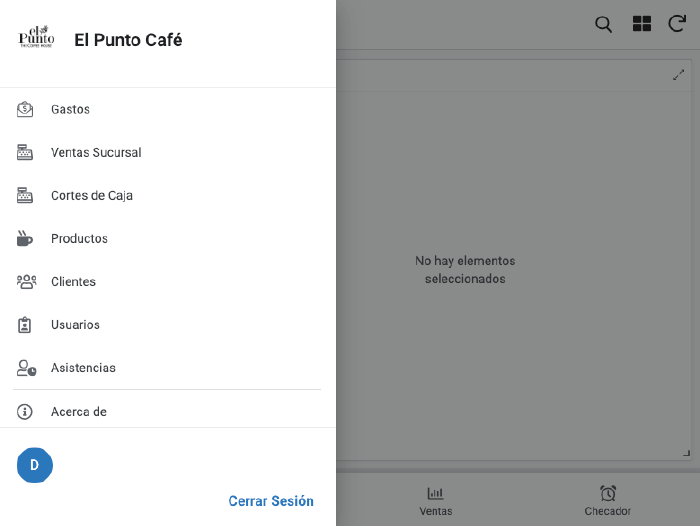The height and width of the screenshot is (526, 700).
Task: Click the Usuarios badge icon
Action: (x=25, y=324)
